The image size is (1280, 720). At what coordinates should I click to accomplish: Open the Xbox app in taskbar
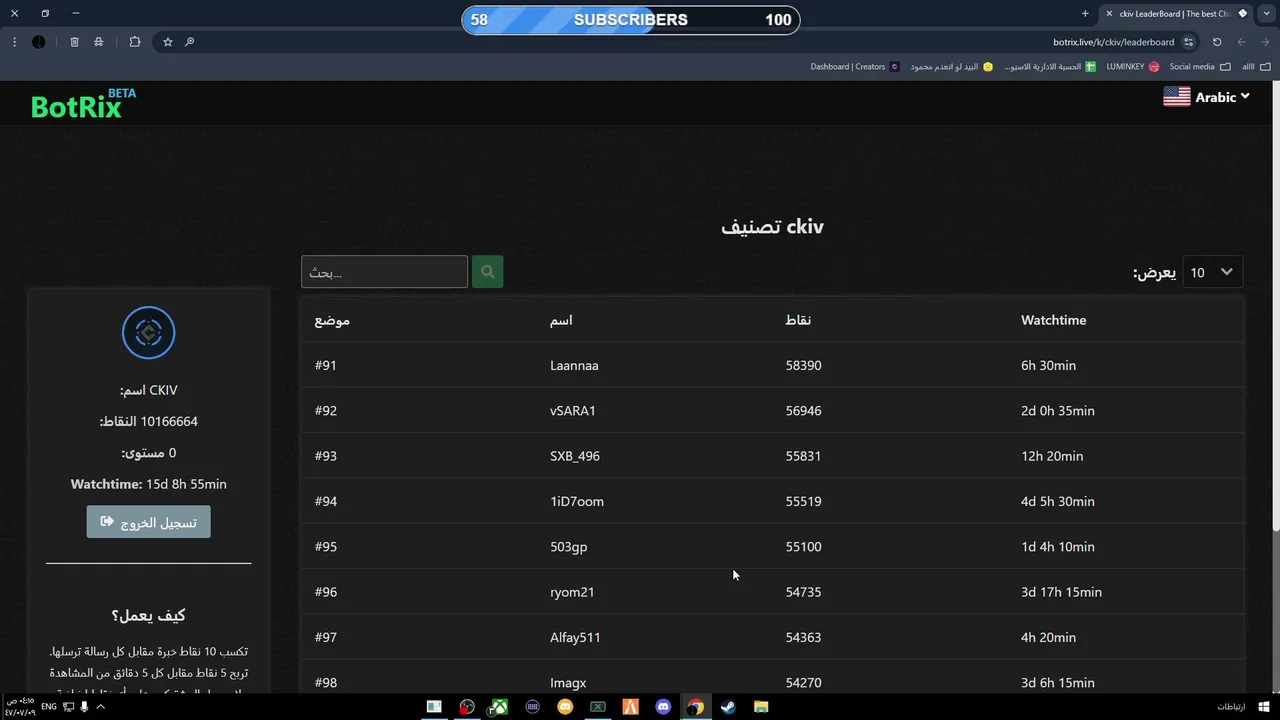[x=499, y=707]
